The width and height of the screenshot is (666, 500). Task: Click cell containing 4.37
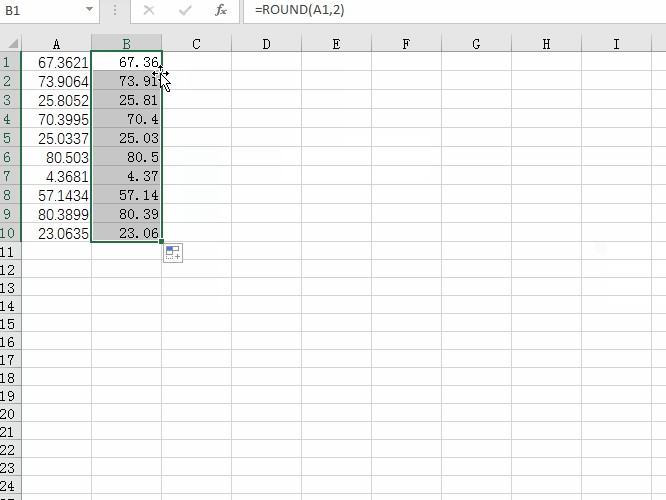pos(126,176)
